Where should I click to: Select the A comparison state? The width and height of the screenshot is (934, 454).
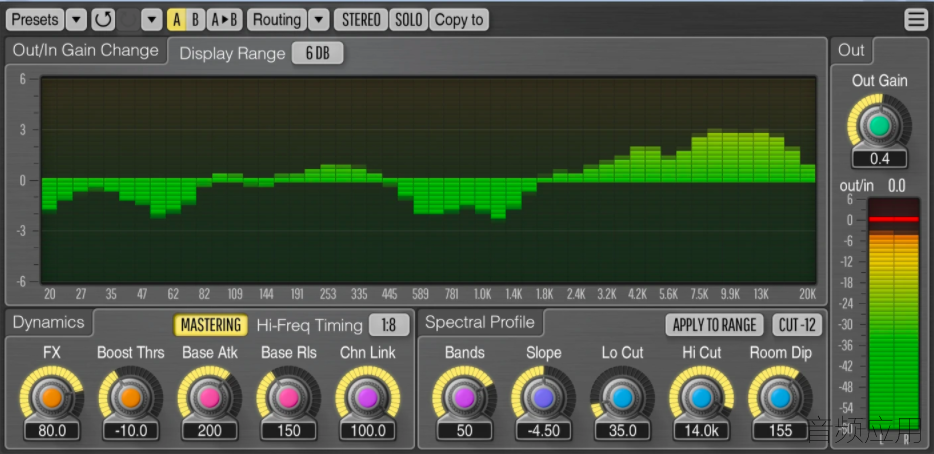(176, 20)
